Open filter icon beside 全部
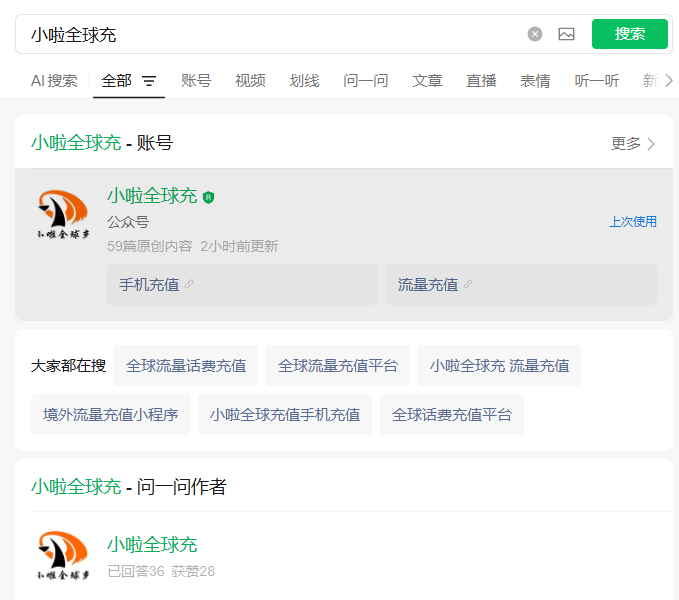Viewport: 679px width, 600px height. [149, 81]
